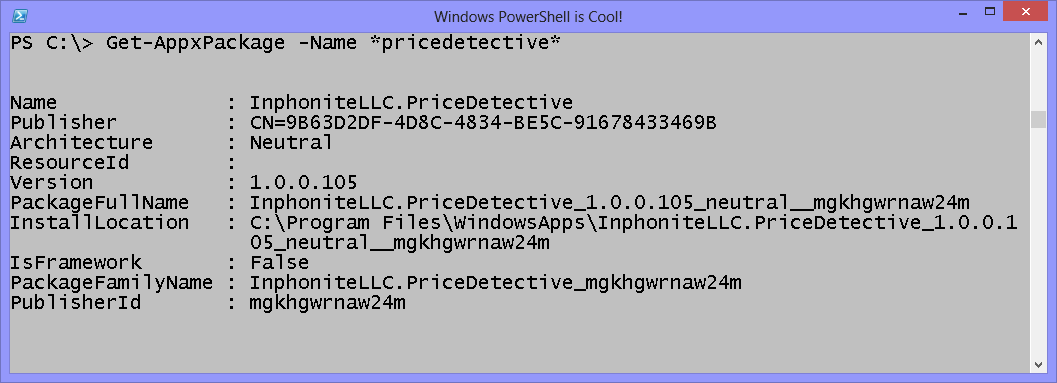This screenshot has height=383, width=1057.
Task: Click the PublisherId value mgkhgwrnaw24m
Action: point(328,303)
